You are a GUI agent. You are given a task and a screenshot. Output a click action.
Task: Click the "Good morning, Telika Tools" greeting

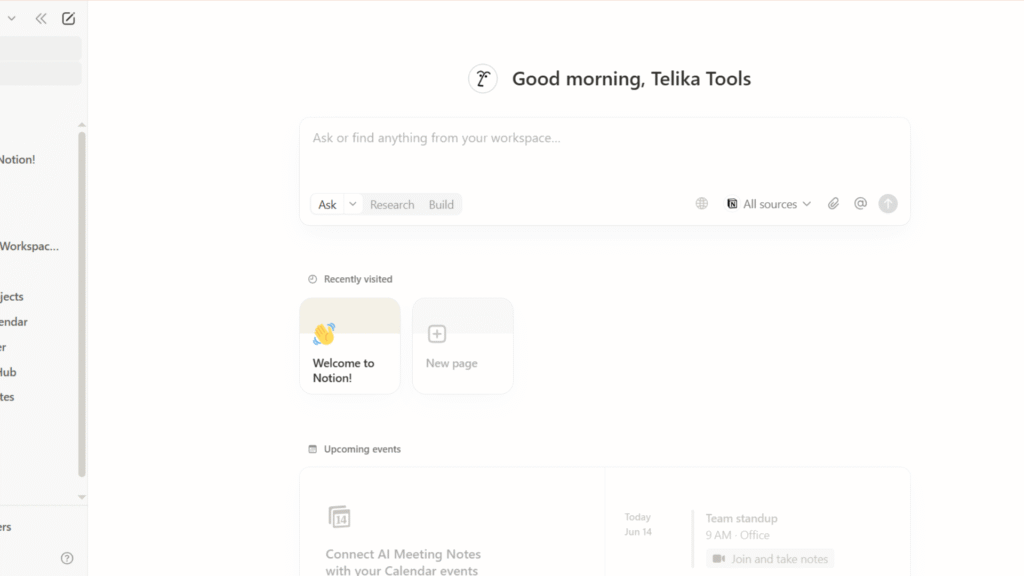pyautogui.click(x=631, y=79)
